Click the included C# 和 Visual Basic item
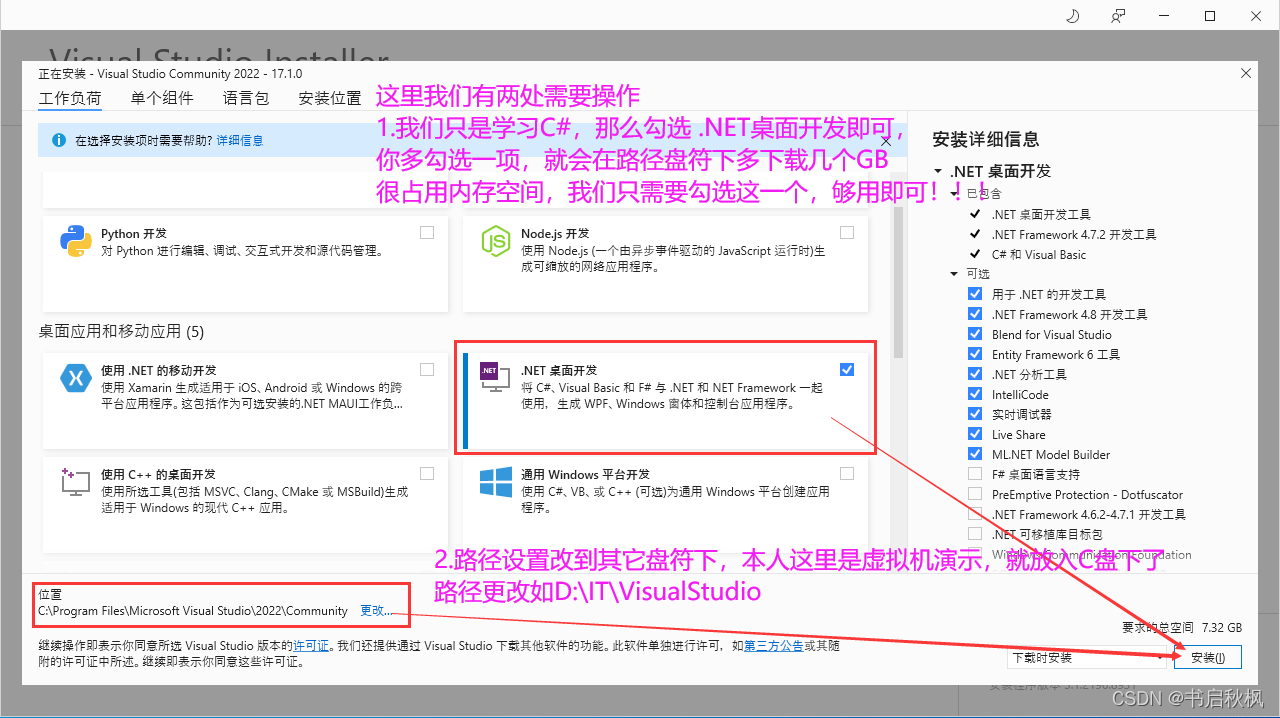 (1039, 254)
